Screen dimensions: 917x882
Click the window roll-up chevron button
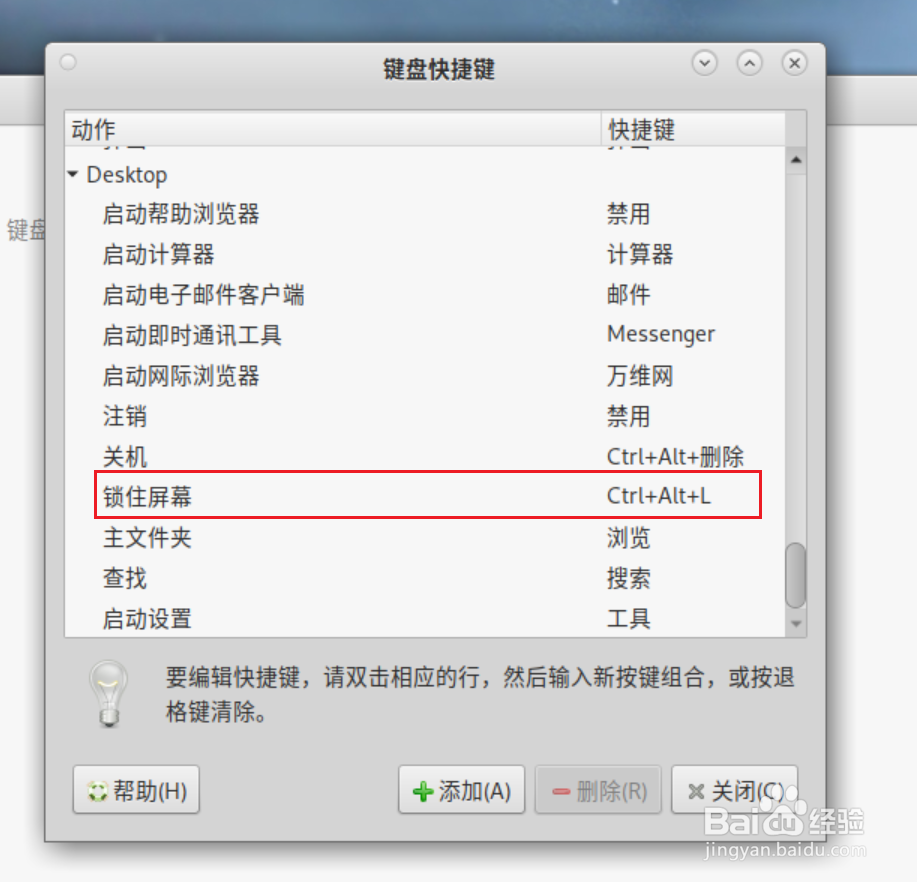tap(750, 63)
